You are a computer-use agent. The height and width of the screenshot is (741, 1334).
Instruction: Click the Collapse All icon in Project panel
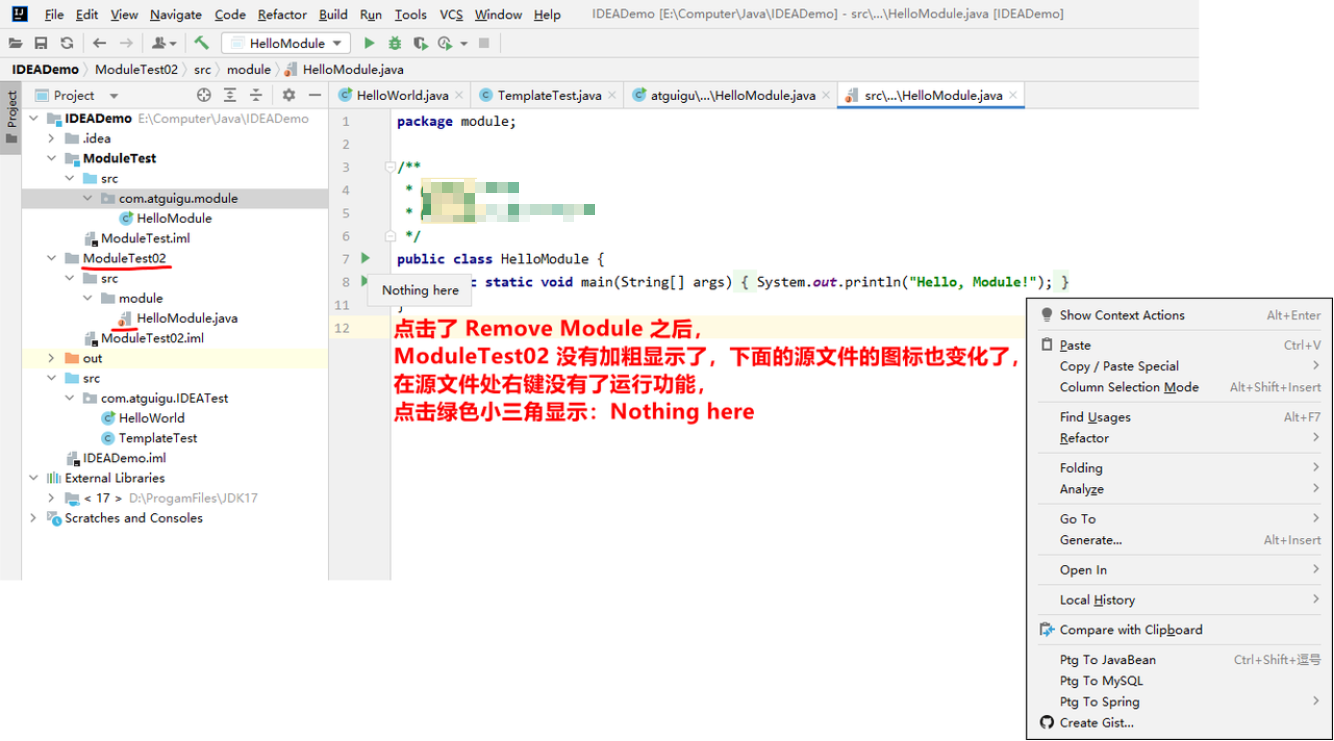click(x=256, y=95)
